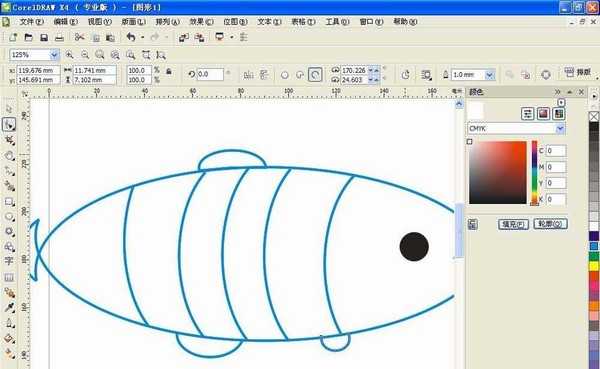Open the 编辑(E) menu
The width and height of the screenshot is (600, 369).
(65, 22)
